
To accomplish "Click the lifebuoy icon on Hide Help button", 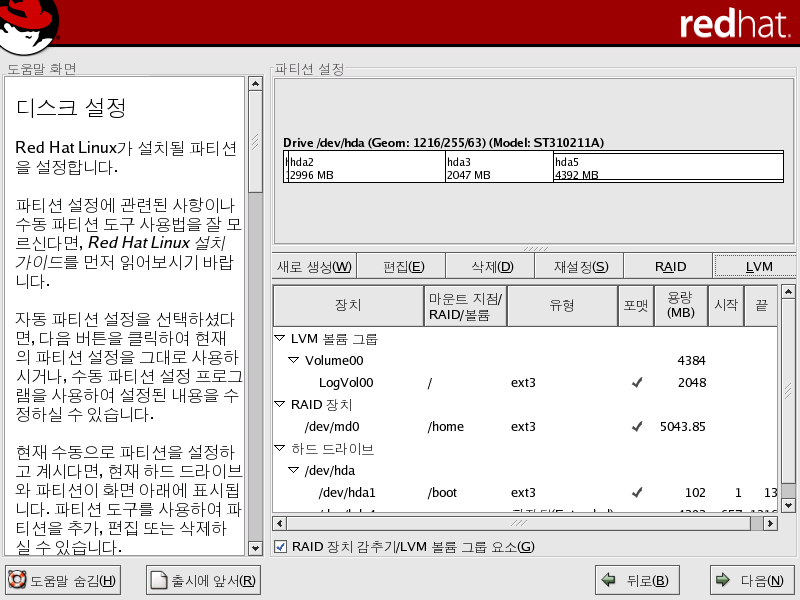I will pos(17,580).
